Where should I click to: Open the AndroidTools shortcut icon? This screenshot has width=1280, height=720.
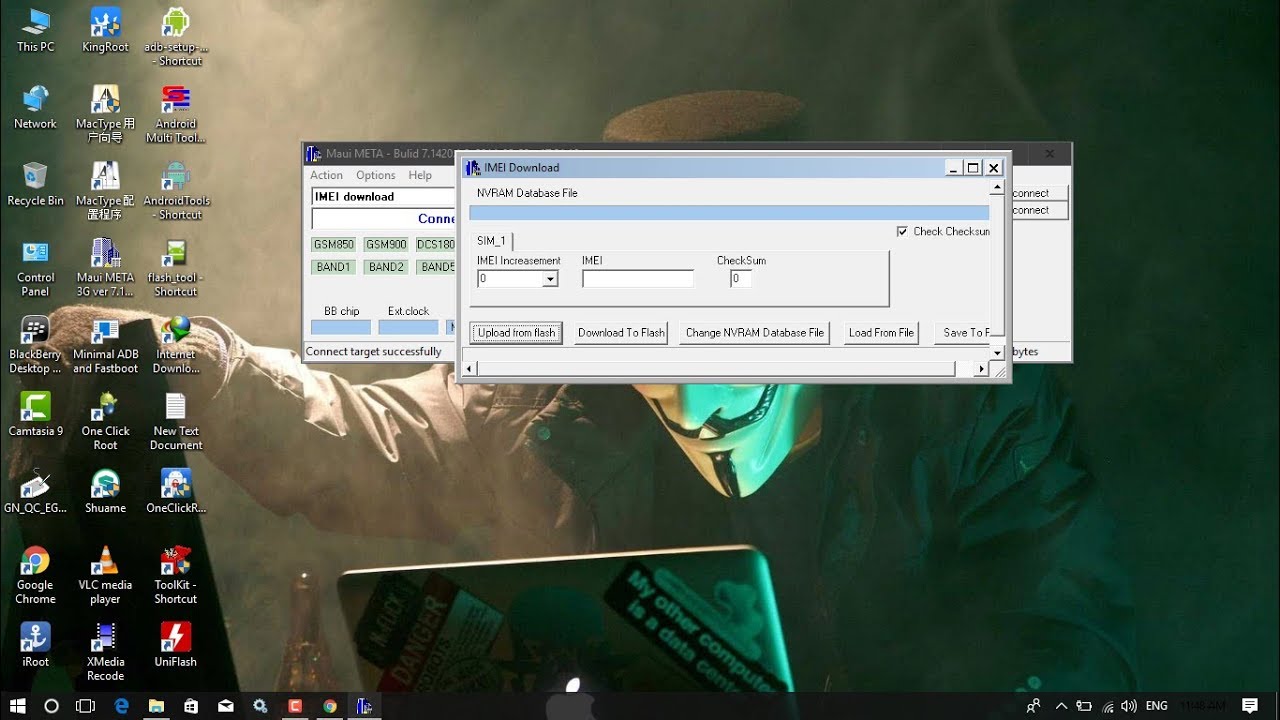point(176,191)
